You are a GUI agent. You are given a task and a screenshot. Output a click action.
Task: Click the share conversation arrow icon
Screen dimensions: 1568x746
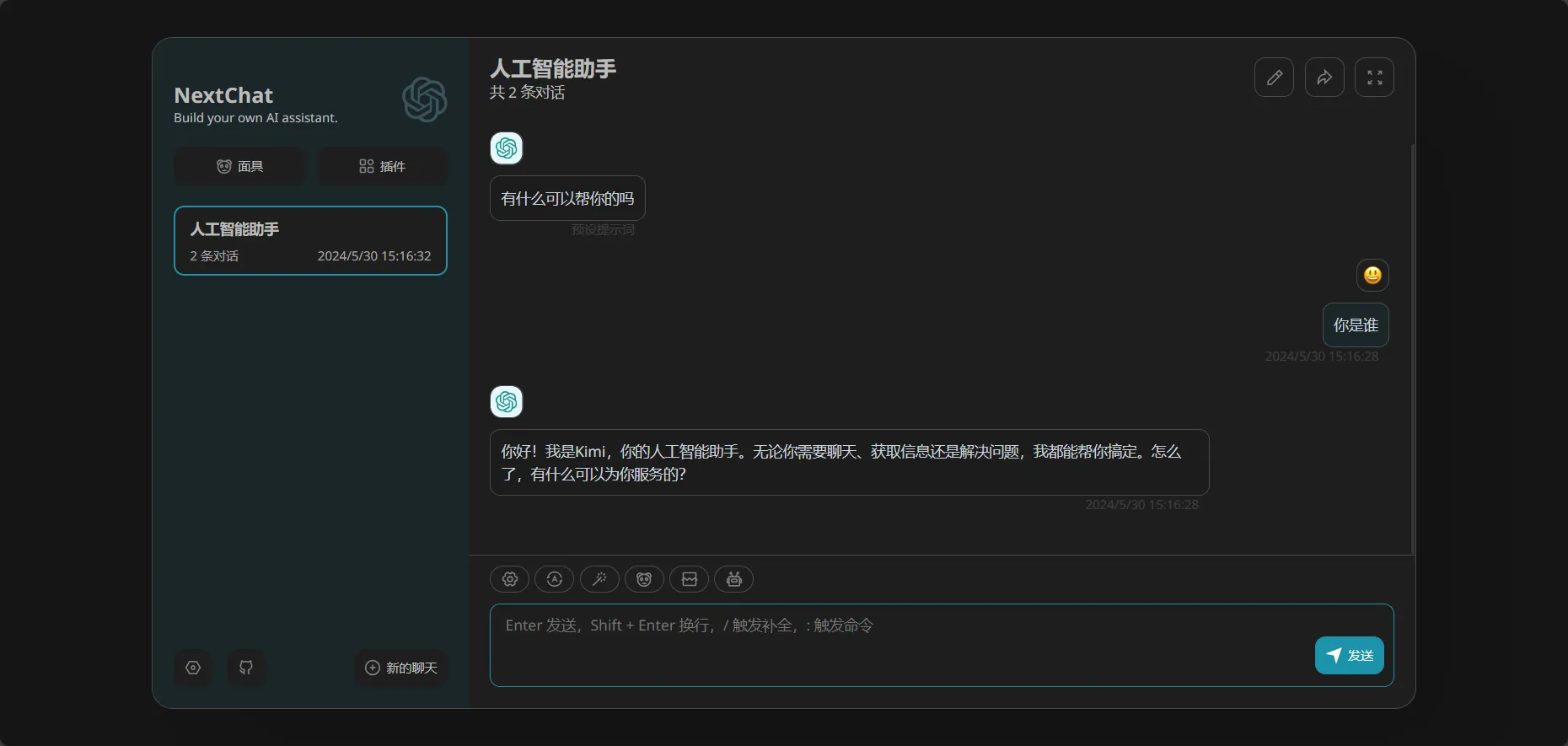tap(1324, 78)
